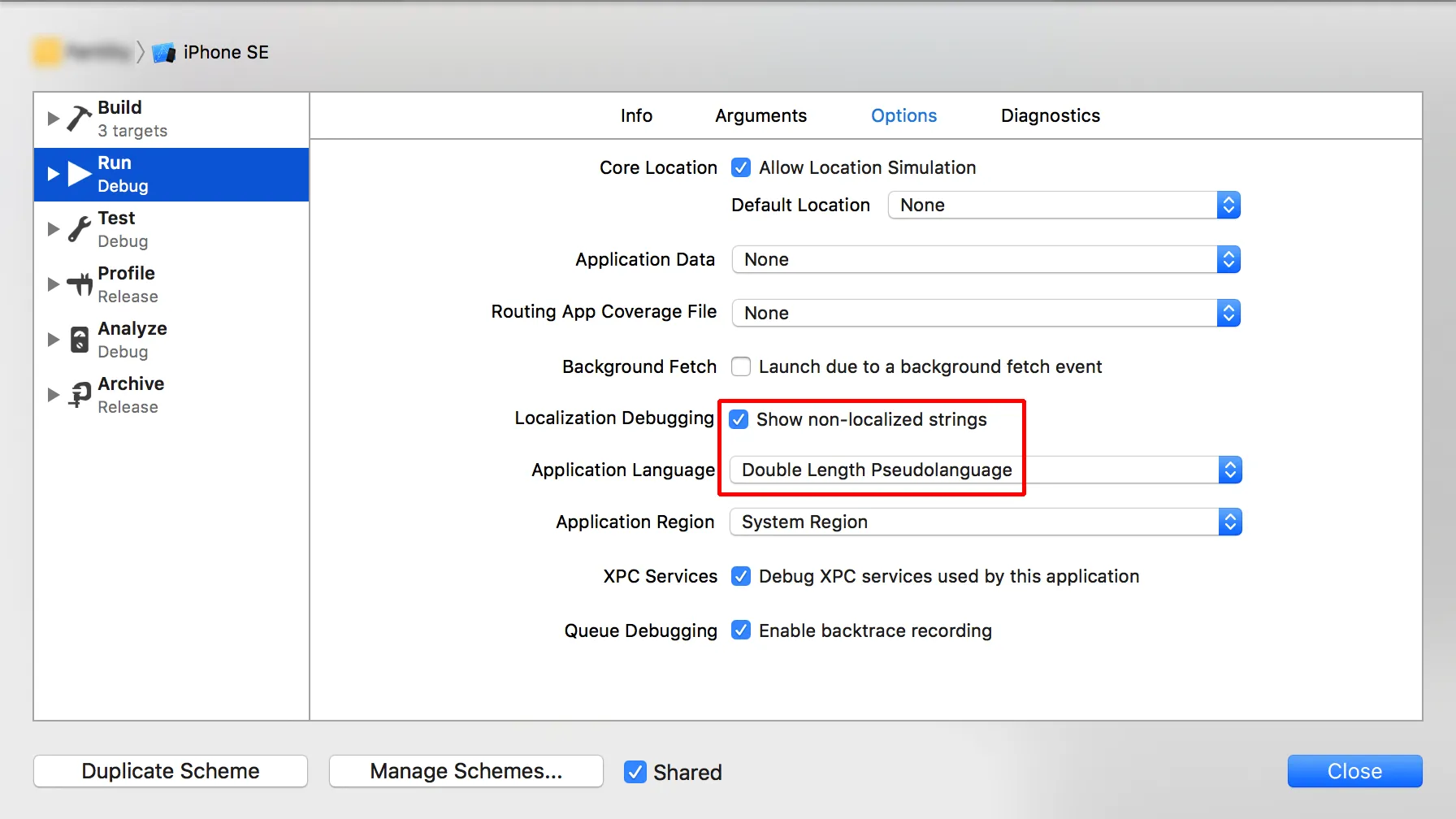
Task: Click the Duplicate Scheme button
Action: pyautogui.click(x=171, y=771)
